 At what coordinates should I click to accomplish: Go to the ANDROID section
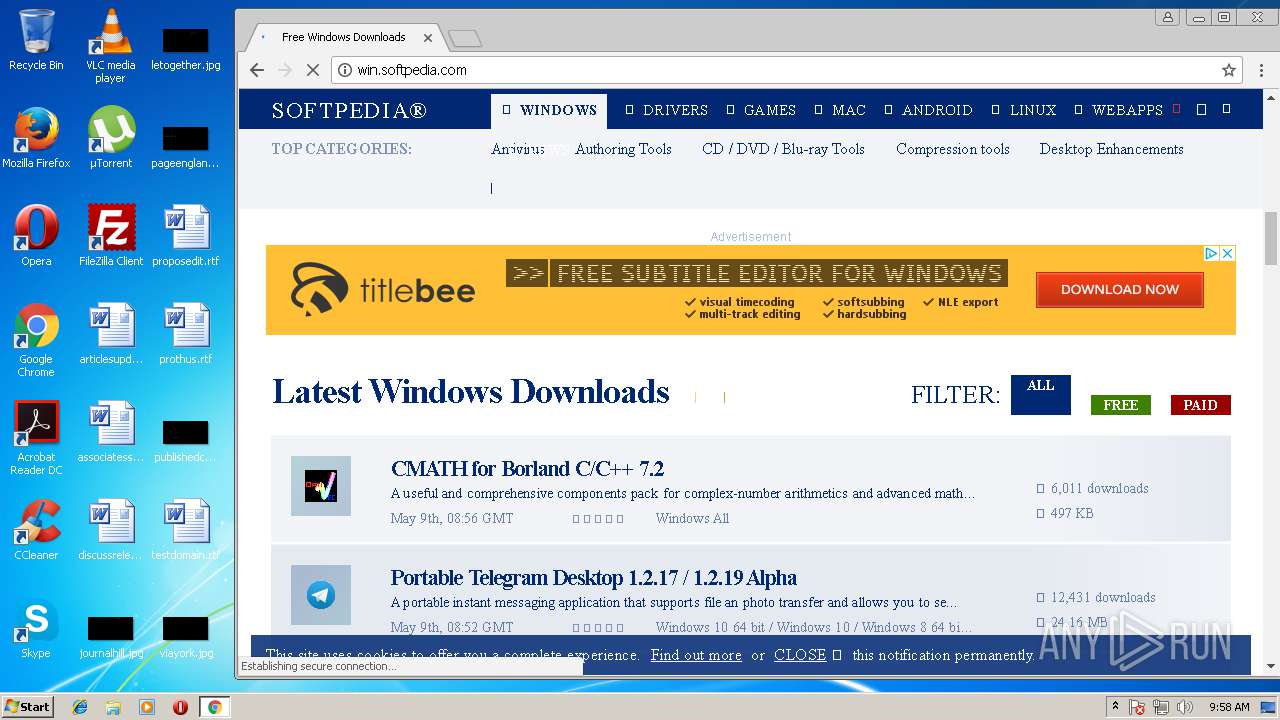[x=928, y=110]
